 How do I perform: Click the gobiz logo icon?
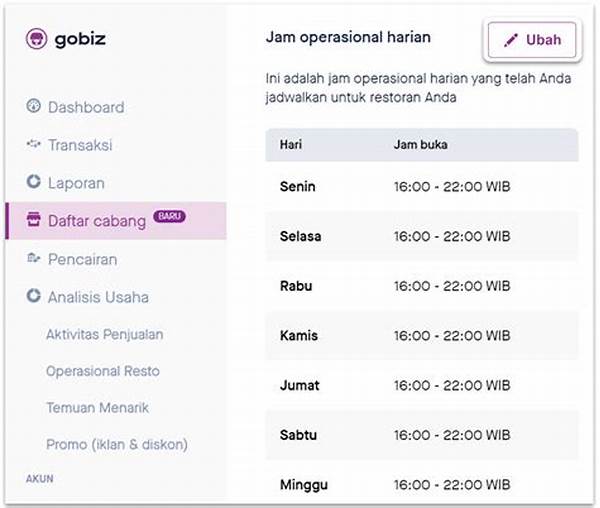(x=36, y=39)
